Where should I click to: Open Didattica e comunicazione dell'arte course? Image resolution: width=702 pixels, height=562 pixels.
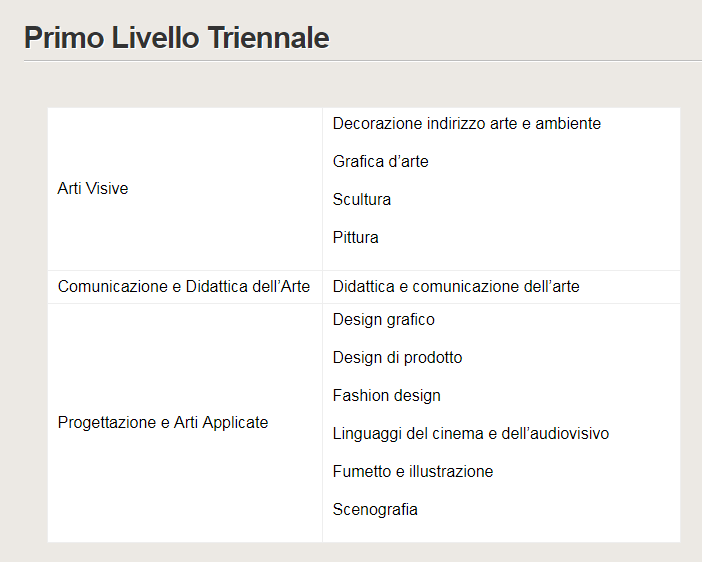pyautogui.click(x=456, y=287)
